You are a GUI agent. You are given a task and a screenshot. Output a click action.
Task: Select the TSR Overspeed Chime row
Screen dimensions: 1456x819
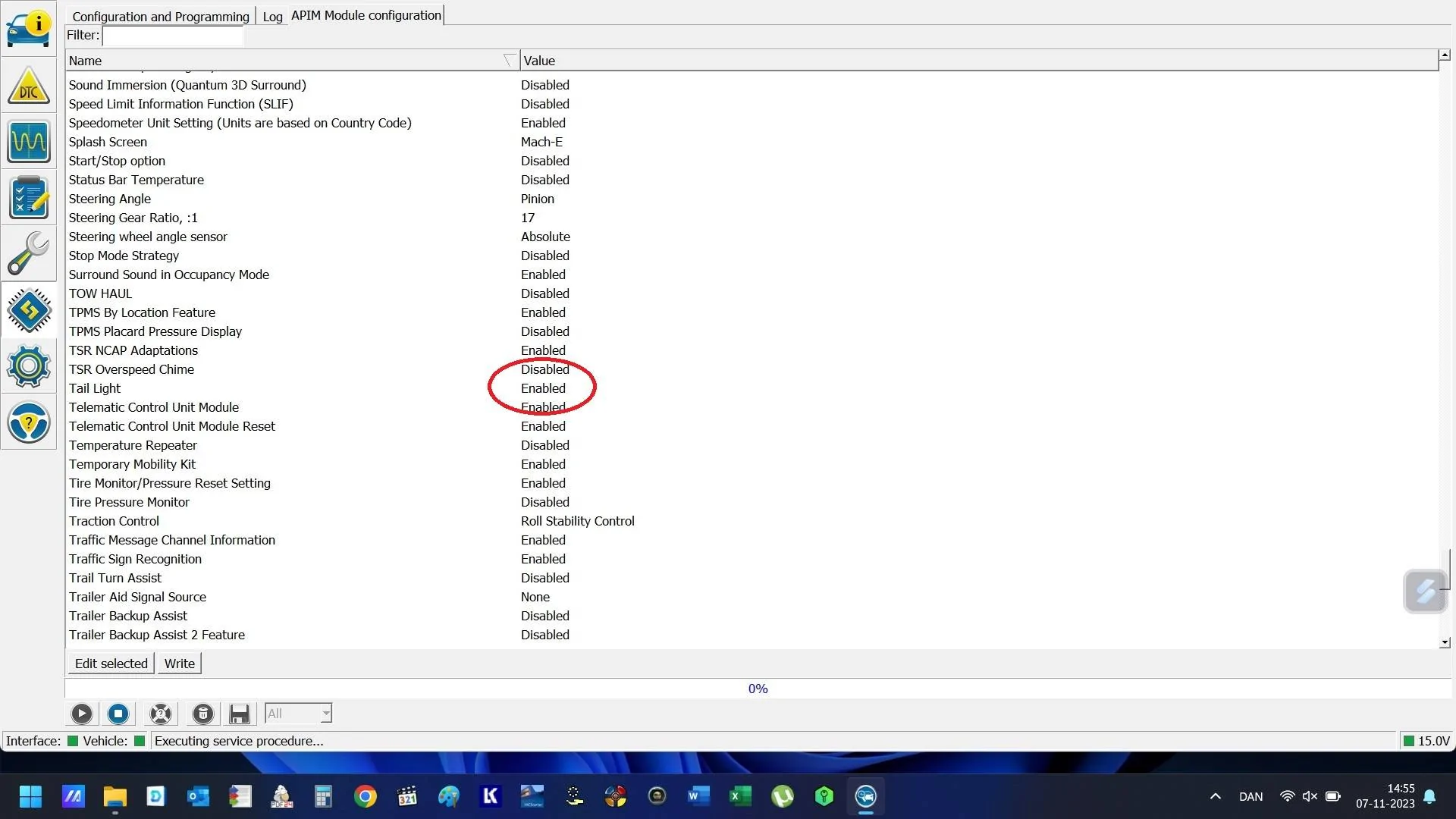click(752, 369)
